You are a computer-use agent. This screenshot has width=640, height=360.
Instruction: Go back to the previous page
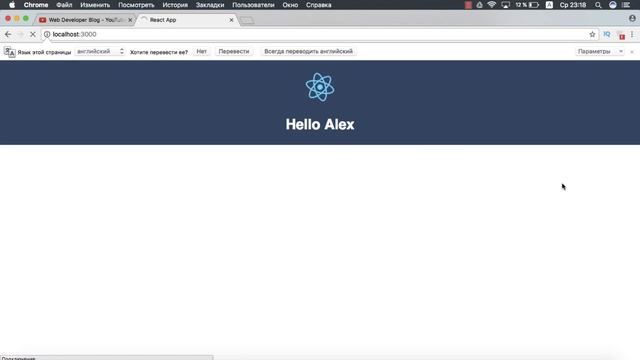point(8,34)
